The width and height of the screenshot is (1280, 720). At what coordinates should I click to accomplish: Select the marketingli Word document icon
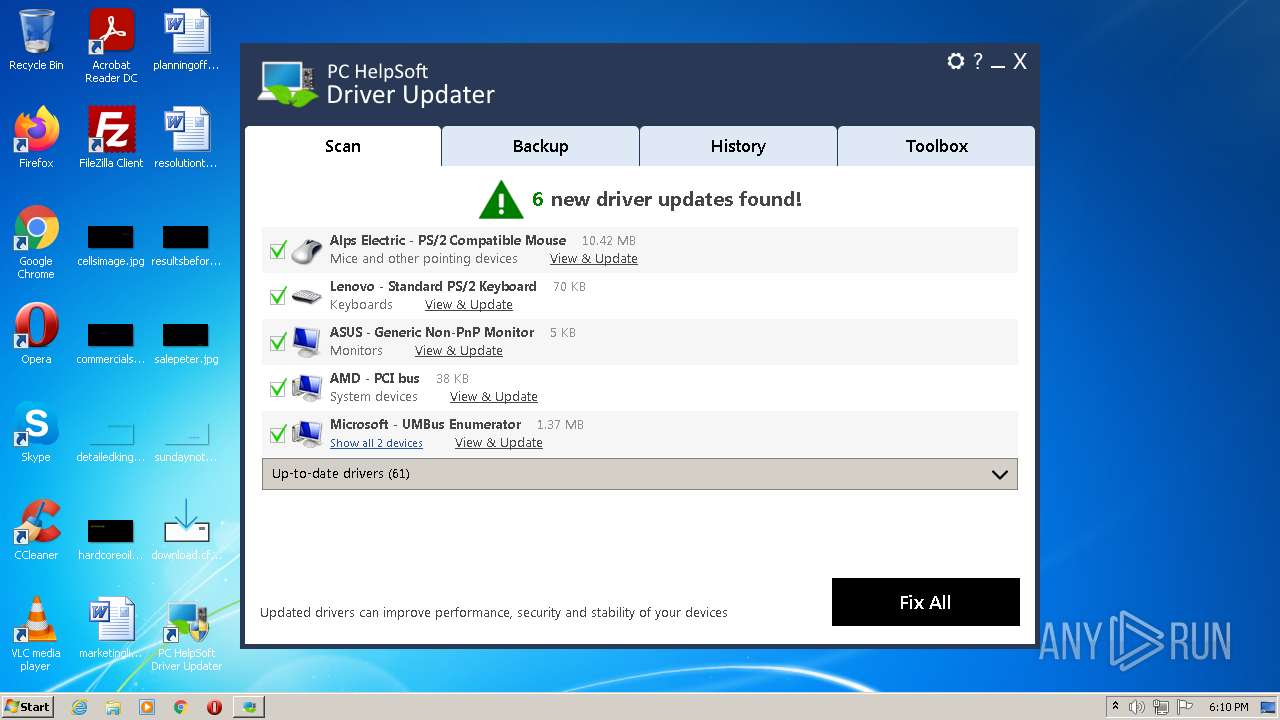click(111, 628)
